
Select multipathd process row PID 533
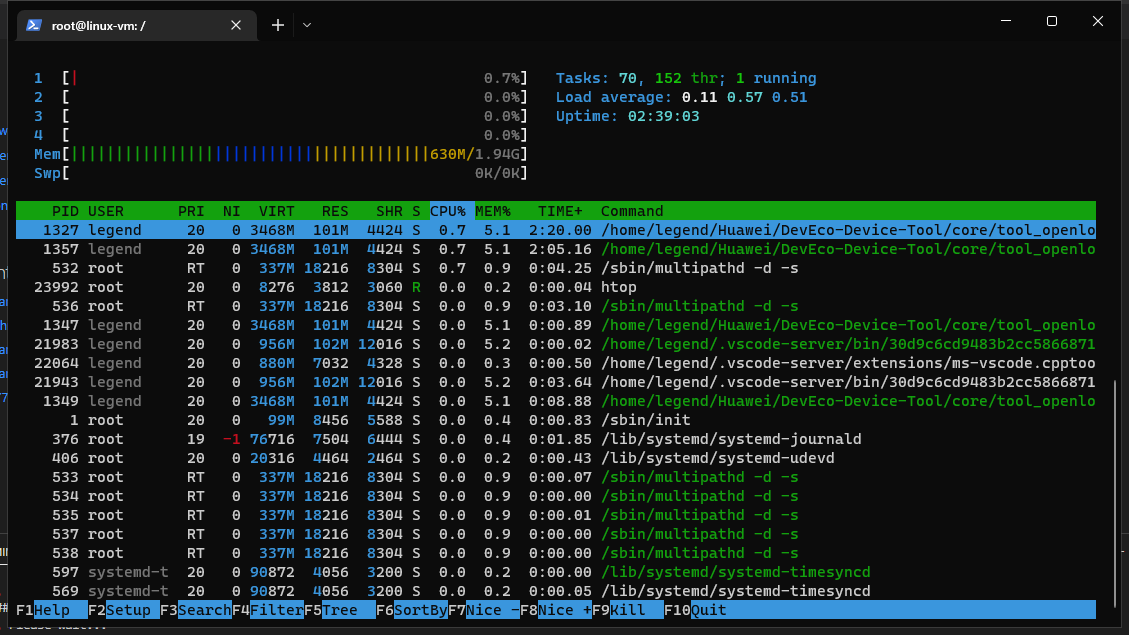(556, 477)
